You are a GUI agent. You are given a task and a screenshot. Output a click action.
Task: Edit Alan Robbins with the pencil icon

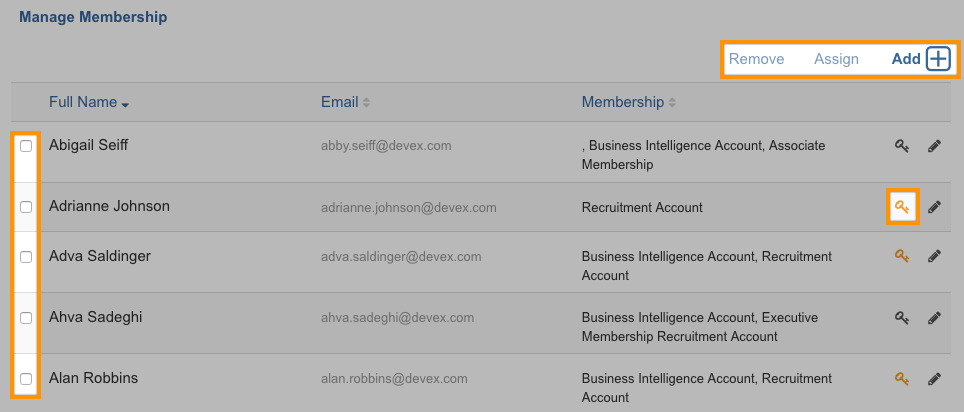point(934,378)
